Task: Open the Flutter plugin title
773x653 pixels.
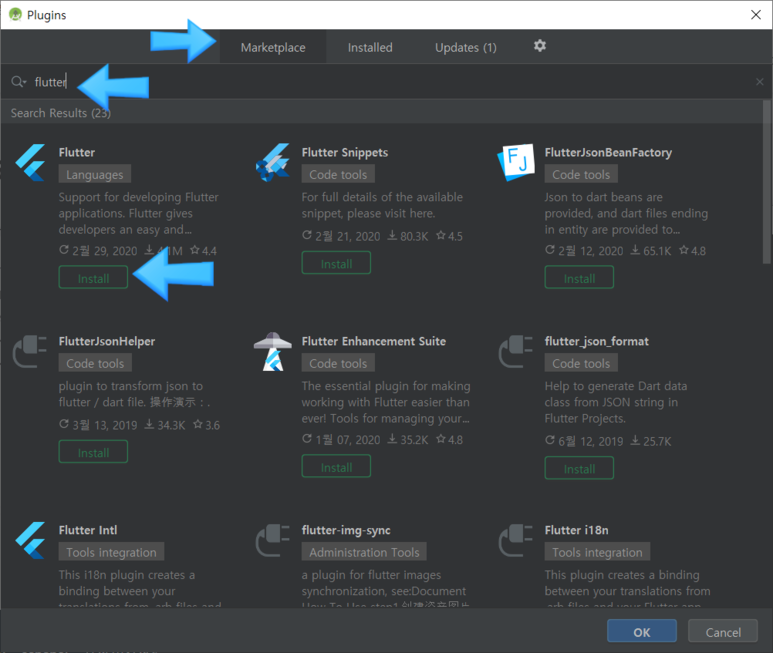Action: (x=77, y=152)
